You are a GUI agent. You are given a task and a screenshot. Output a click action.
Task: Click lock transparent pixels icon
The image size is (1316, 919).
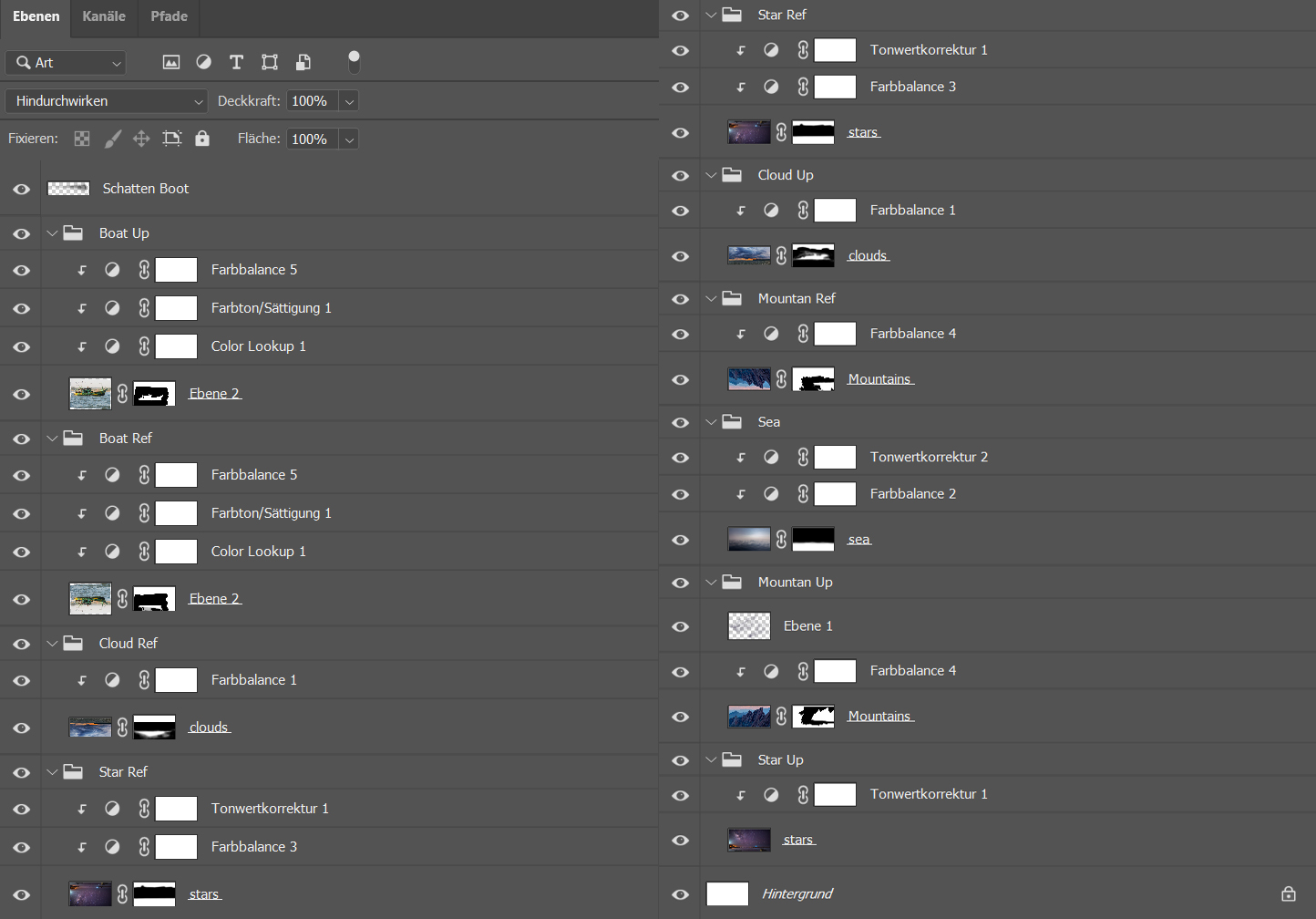[x=82, y=139]
